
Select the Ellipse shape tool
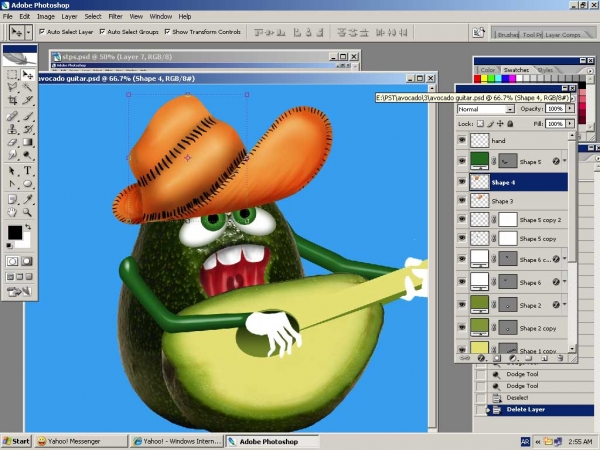[27, 184]
